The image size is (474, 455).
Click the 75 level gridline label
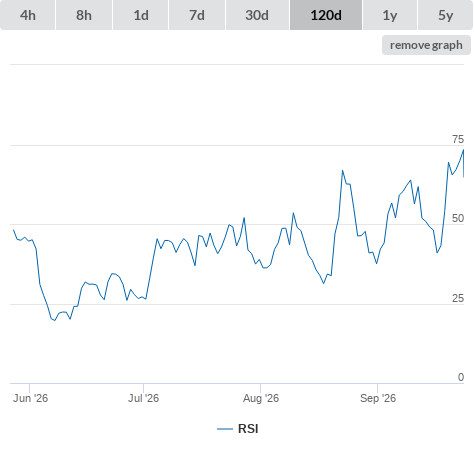458,139
